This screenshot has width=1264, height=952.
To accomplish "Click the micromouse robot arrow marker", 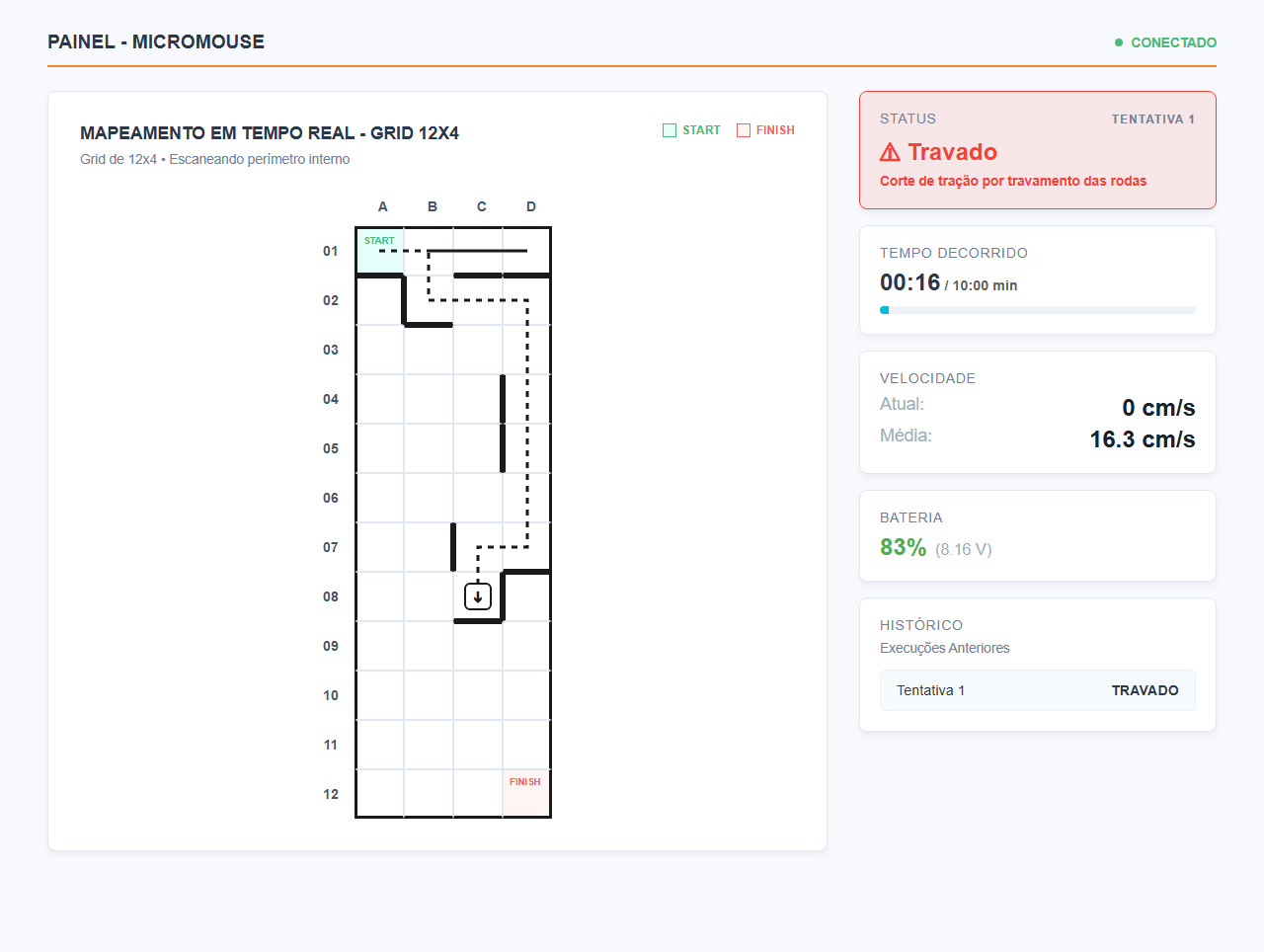I will pos(478,596).
